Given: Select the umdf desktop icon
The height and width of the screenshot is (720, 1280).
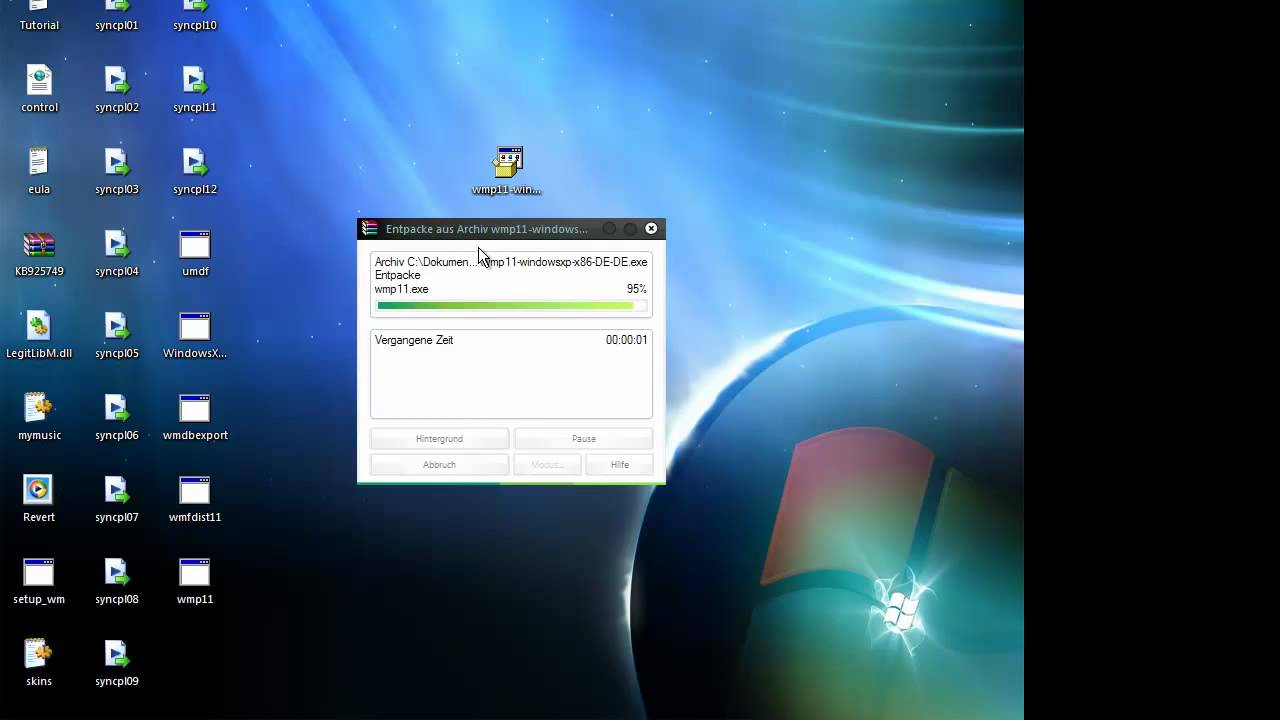Looking at the screenshot, I should click(x=195, y=252).
